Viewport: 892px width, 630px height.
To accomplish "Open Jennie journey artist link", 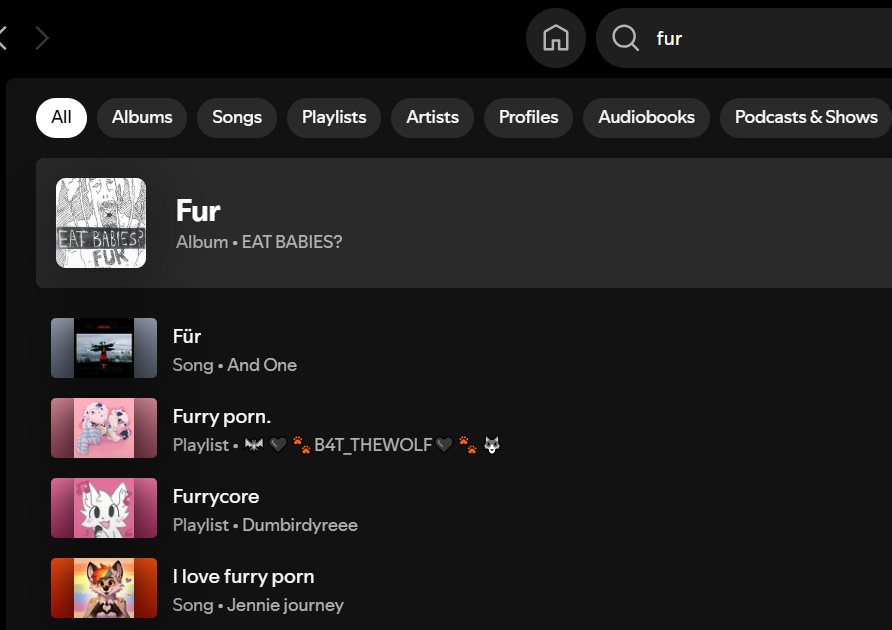I will (x=285, y=605).
